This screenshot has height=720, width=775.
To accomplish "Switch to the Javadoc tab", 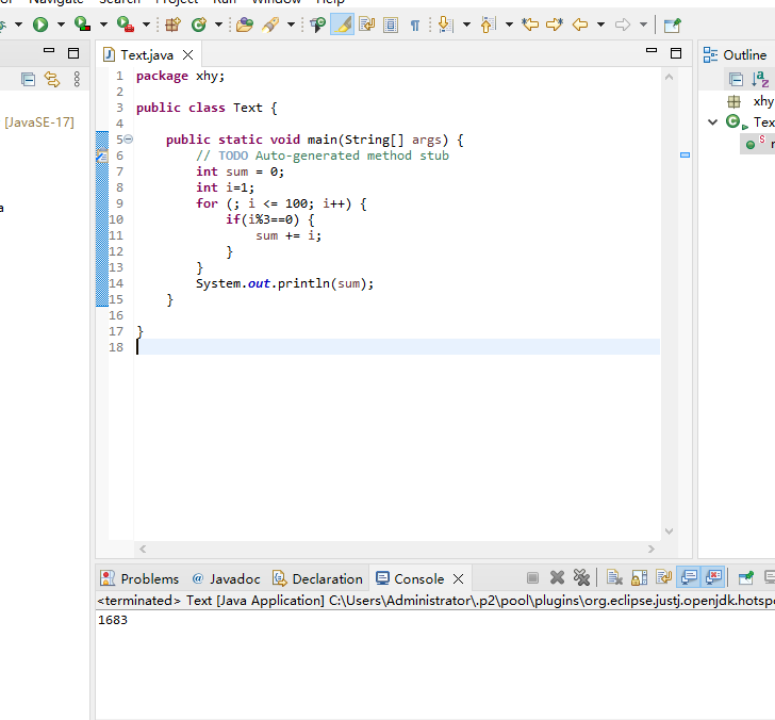I will click(x=226, y=579).
